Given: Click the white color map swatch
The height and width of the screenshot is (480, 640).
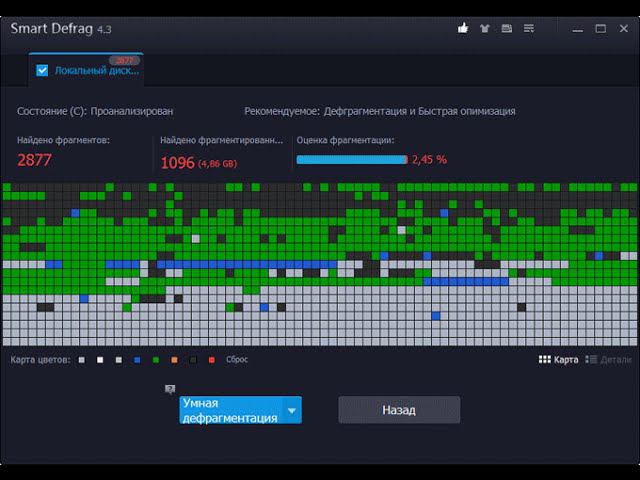Looking at the screenshot, I should (x=100, y=360).
